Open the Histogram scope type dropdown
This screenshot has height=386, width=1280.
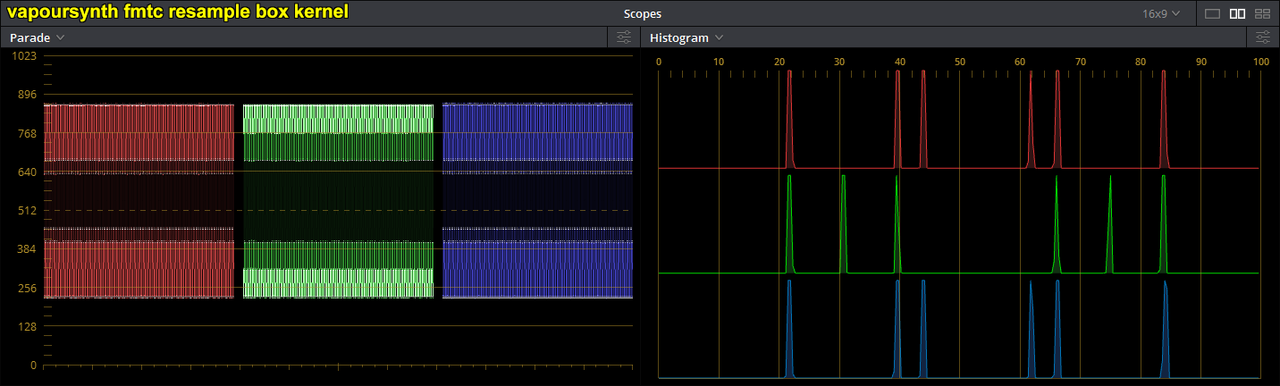686,38
